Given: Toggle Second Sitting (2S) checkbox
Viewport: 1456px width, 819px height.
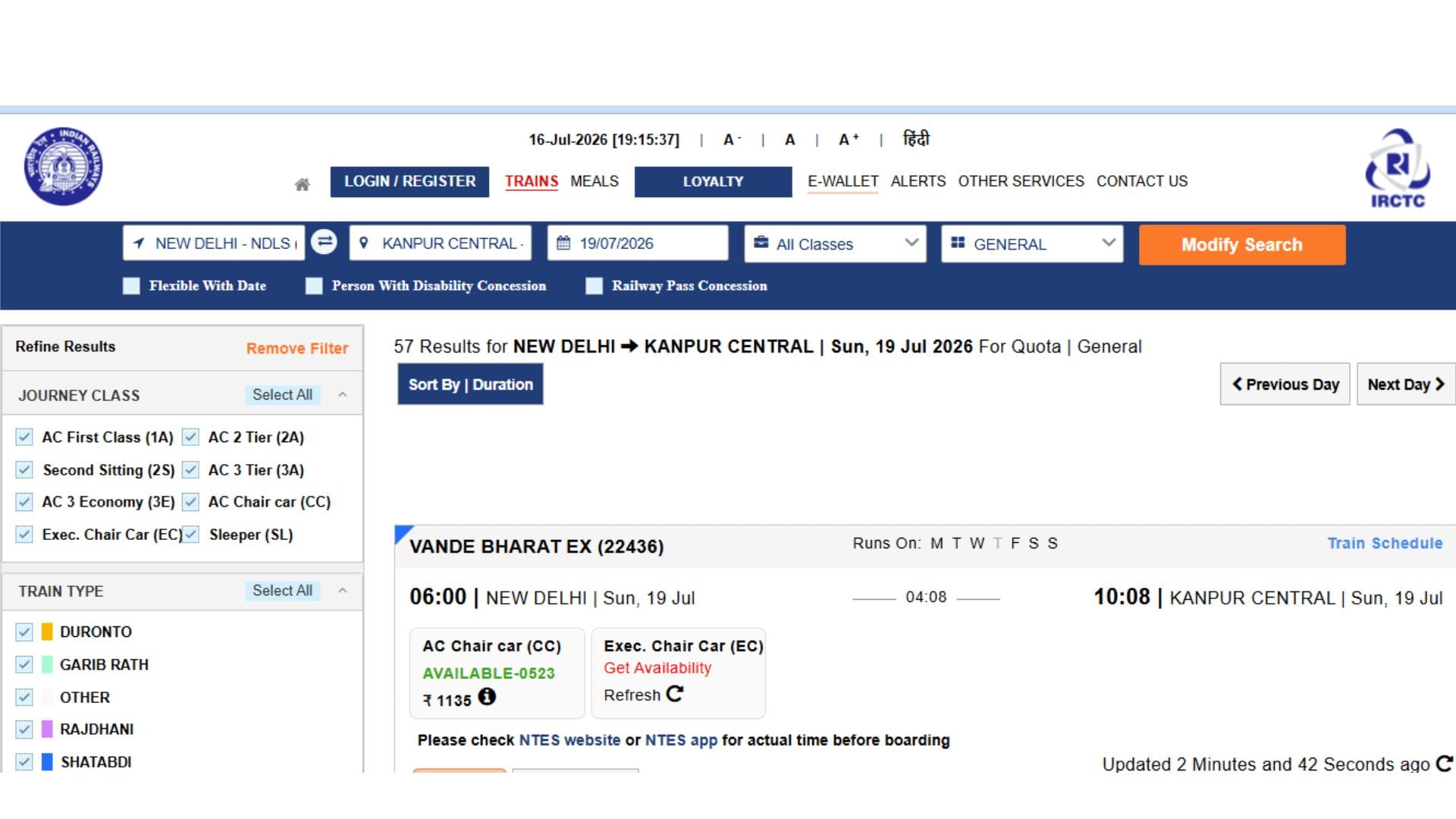Looking at the screenshot, I should [24, 469].
